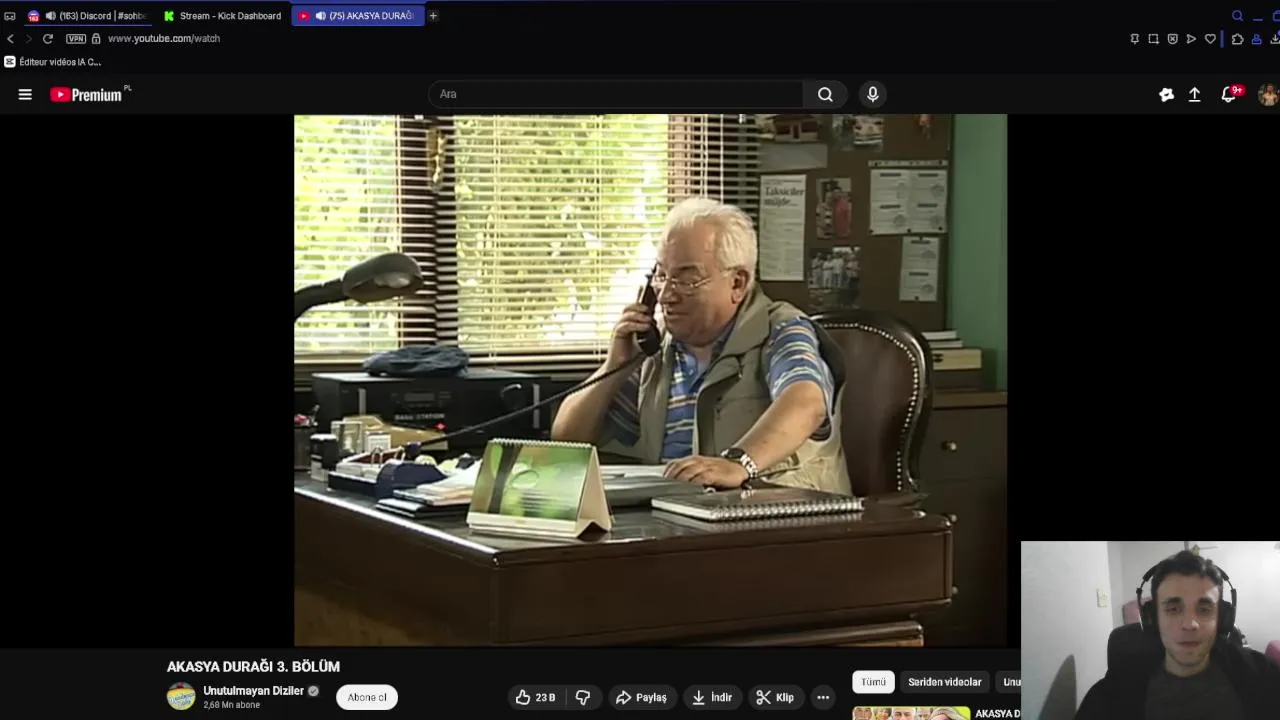Open a new browser tab
1280x720 pixels.
click(433, 16)
